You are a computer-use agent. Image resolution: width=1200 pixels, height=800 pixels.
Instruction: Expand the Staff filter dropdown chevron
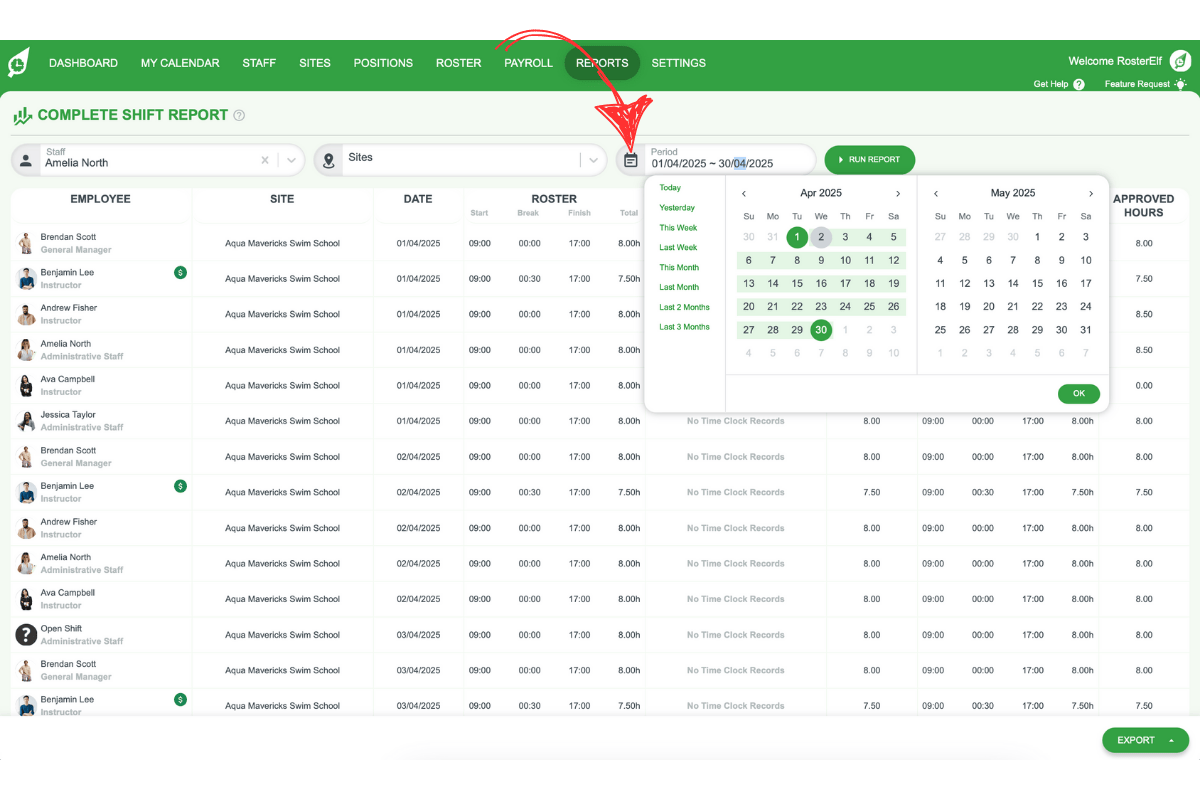click(291, 160)
